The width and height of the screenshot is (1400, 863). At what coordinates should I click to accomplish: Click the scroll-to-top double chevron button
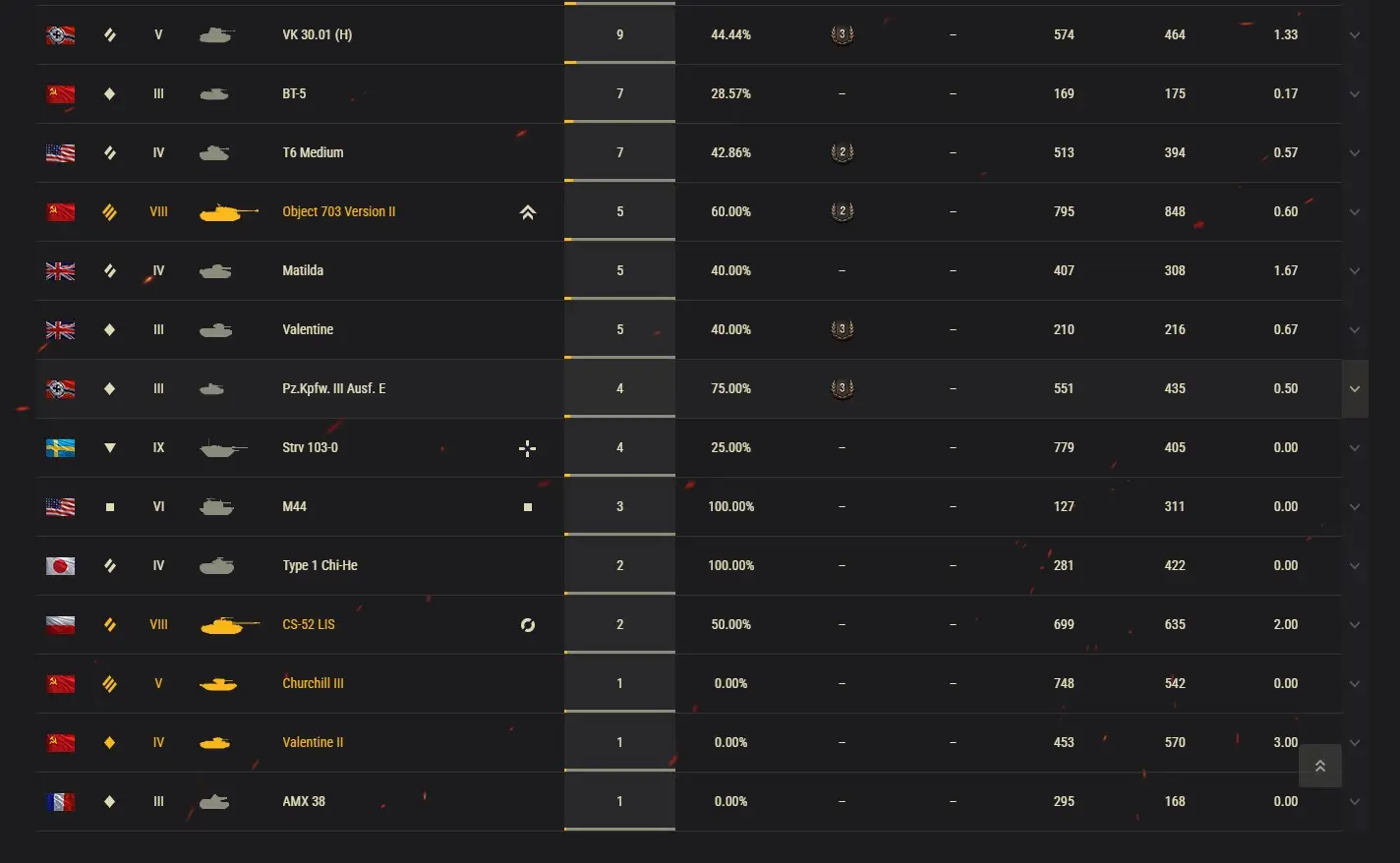pos(1320,766)
